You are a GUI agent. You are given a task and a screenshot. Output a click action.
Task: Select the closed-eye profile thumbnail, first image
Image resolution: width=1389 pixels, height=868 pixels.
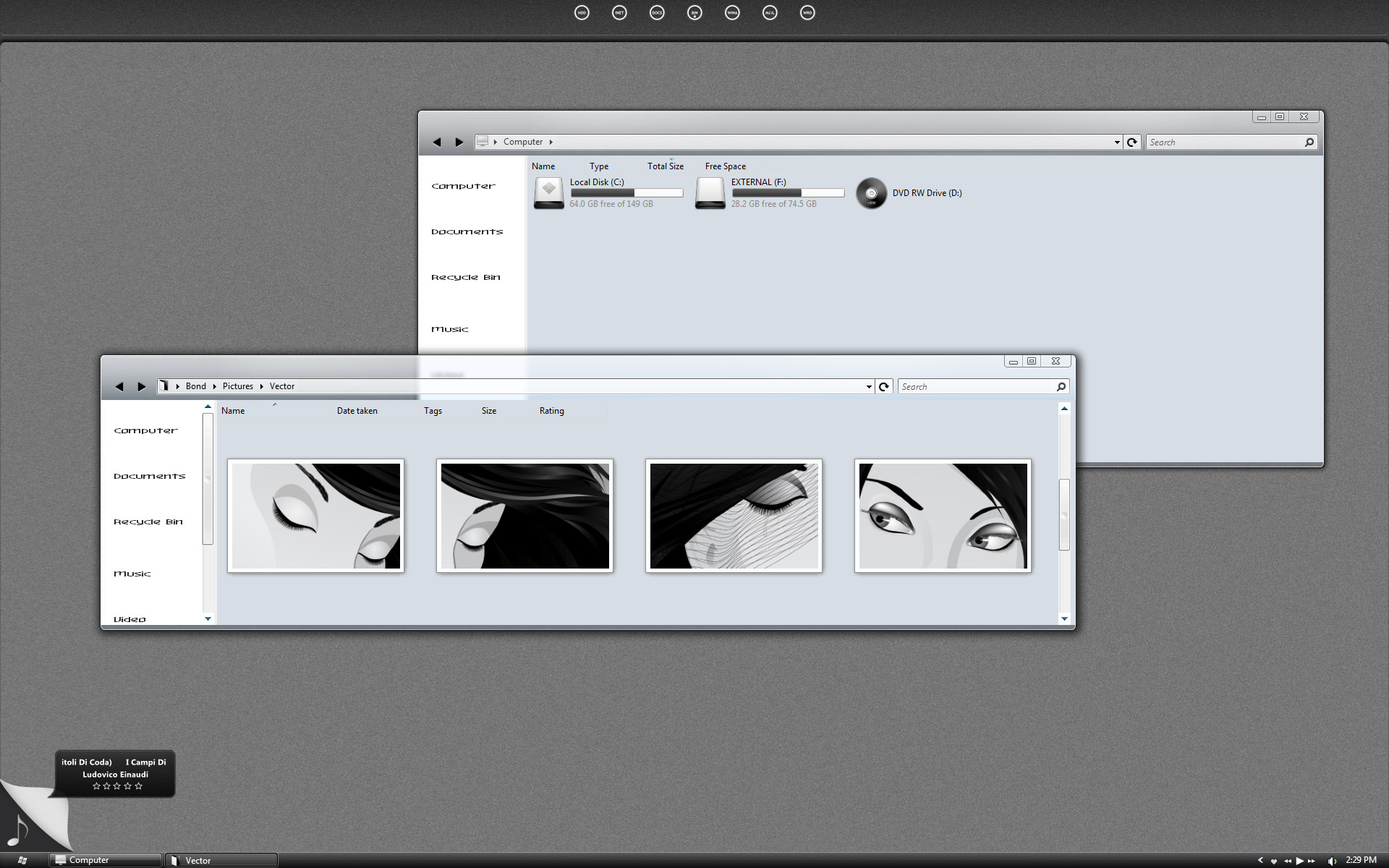(x=315, y=516)
